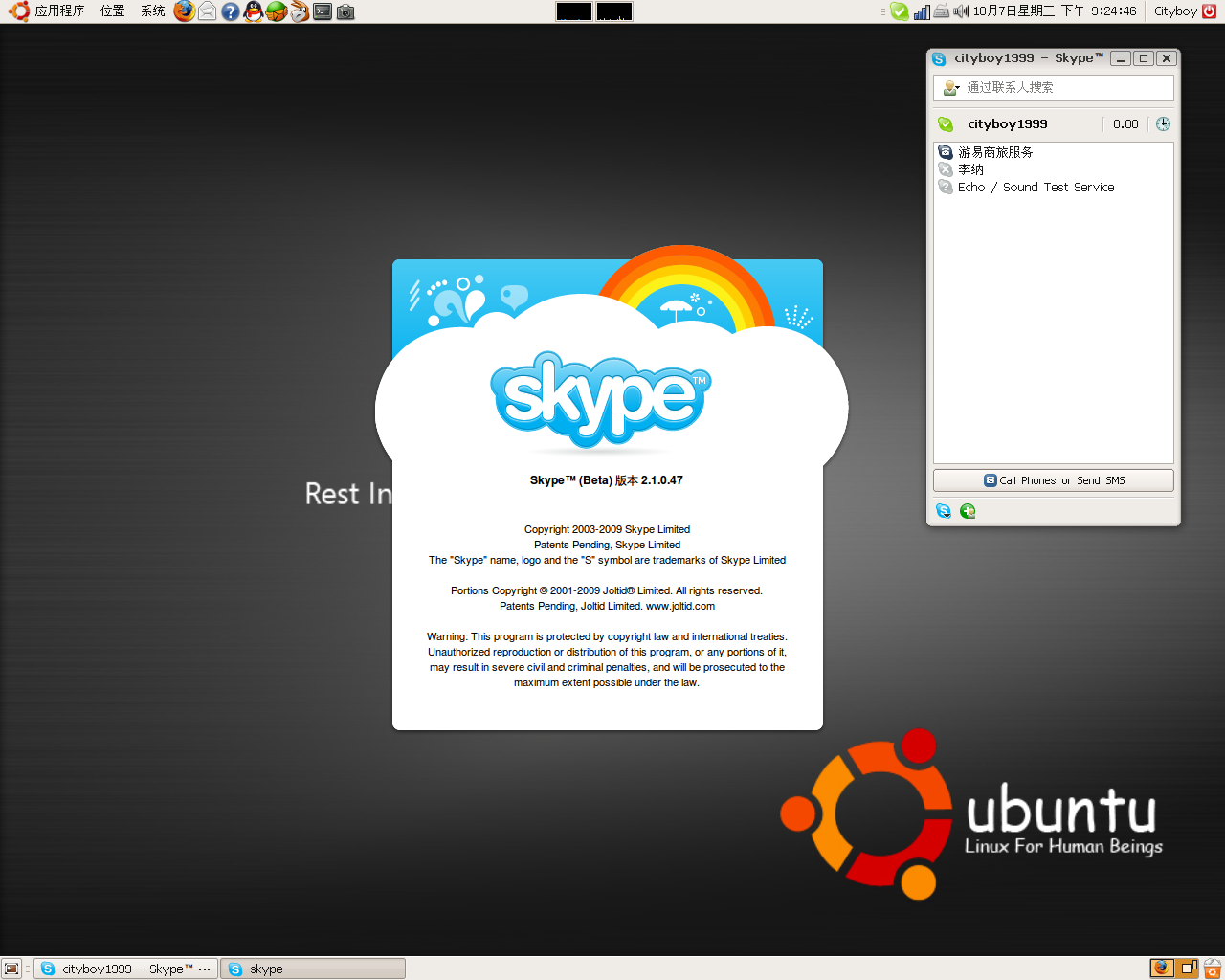Open the trash icon in bottom panel
This screenshot has height=980, width=1225.
(x=1213, y=968)
